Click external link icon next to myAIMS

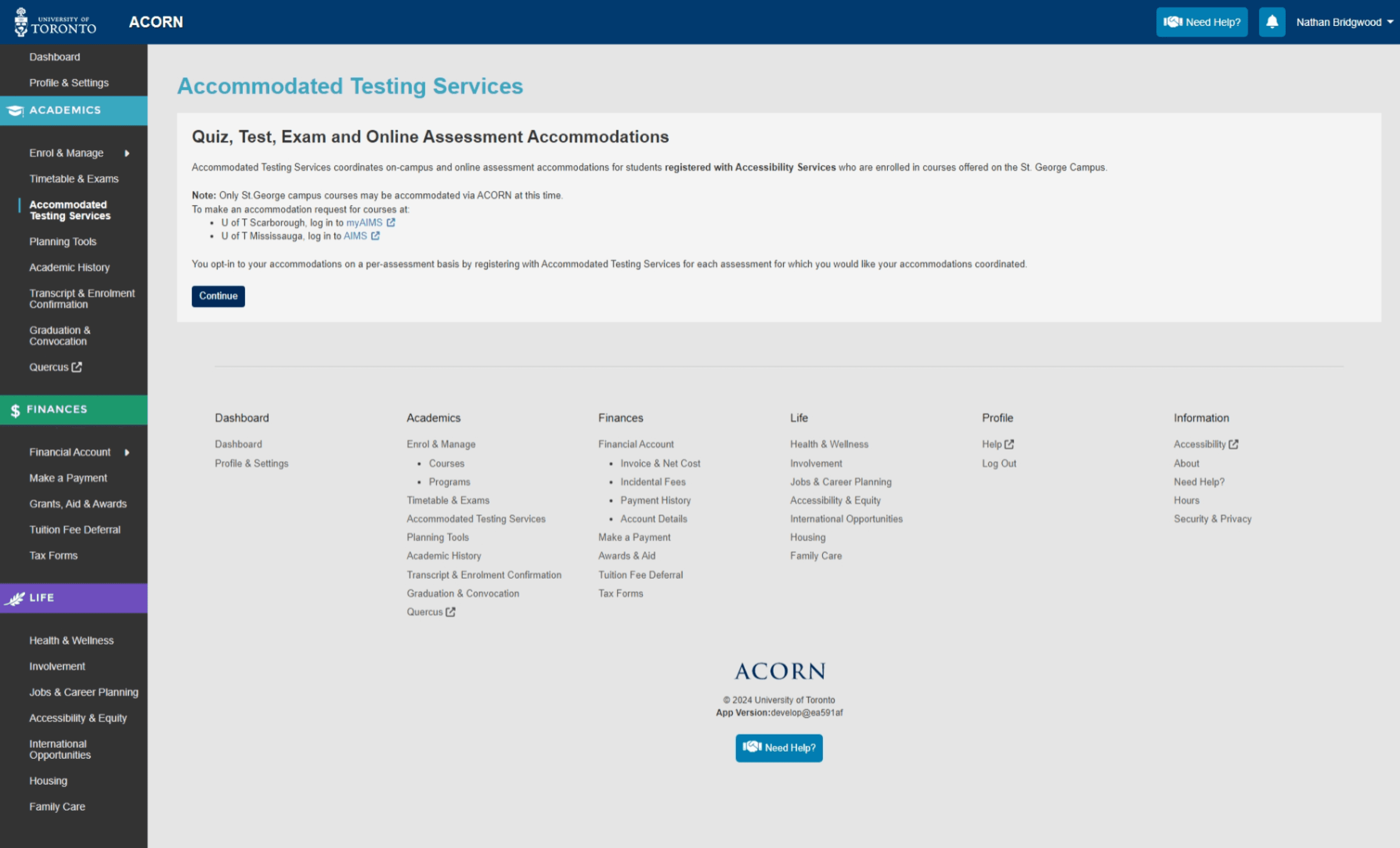click(391, 222)
